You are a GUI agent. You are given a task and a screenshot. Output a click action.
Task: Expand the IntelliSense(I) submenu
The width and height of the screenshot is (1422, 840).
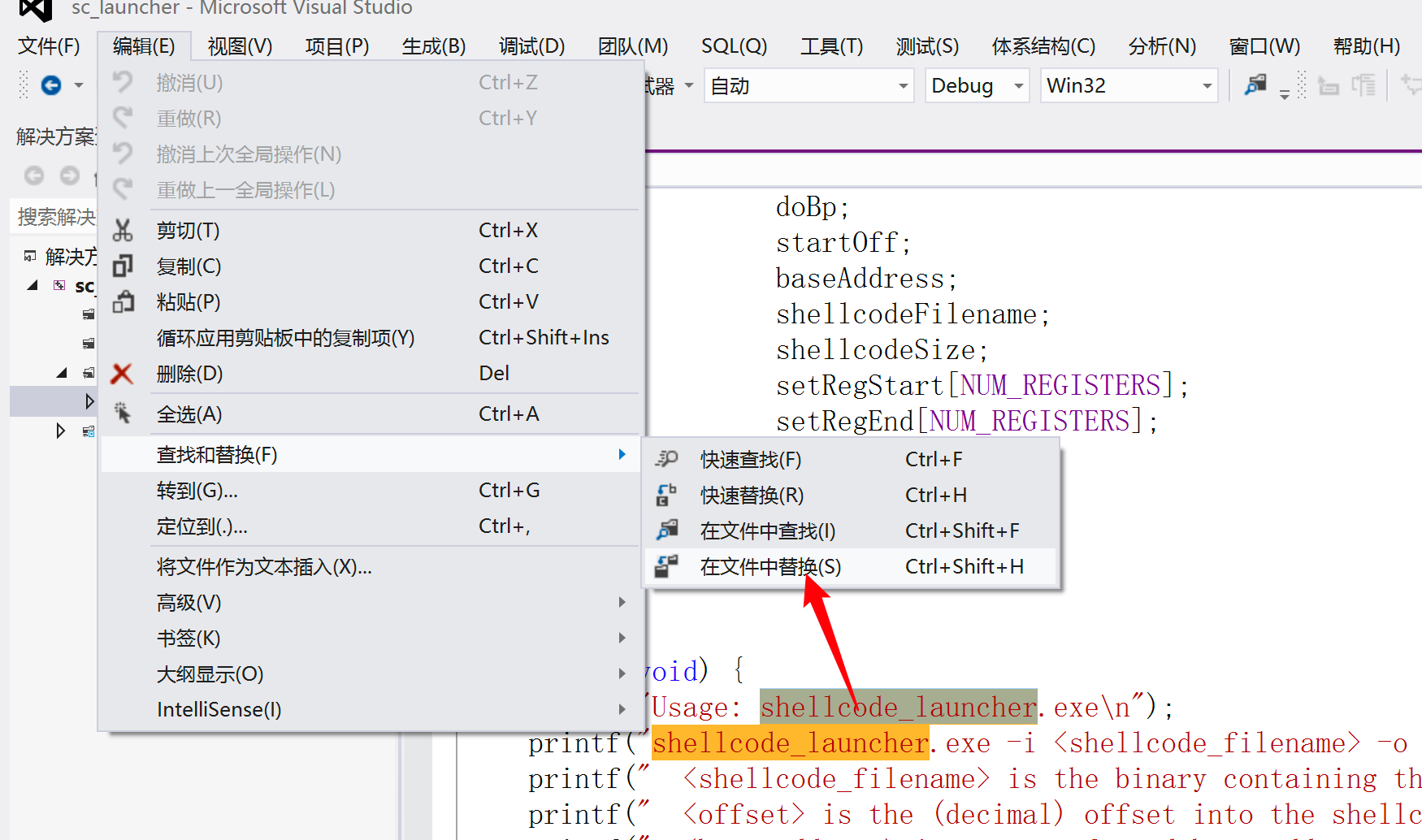point(371,710)
